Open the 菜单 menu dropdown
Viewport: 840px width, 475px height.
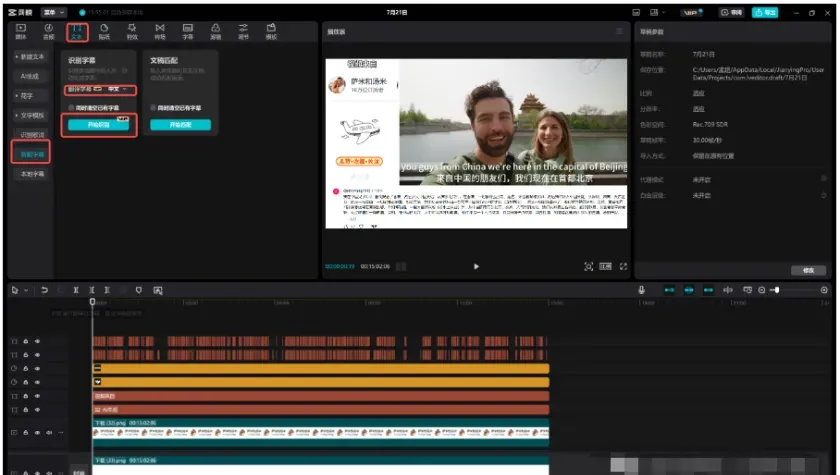click(54, 12)
